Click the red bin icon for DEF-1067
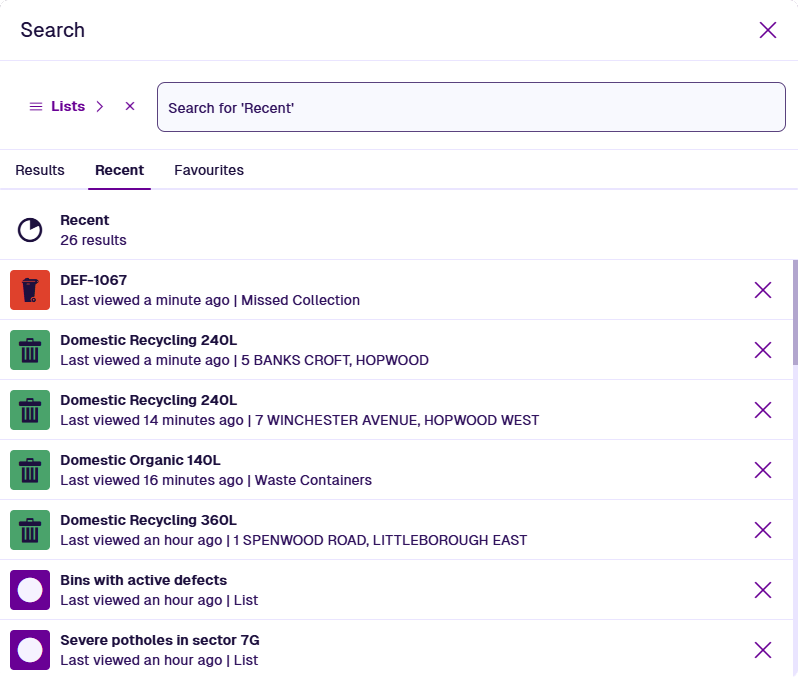 click(30, 290)
